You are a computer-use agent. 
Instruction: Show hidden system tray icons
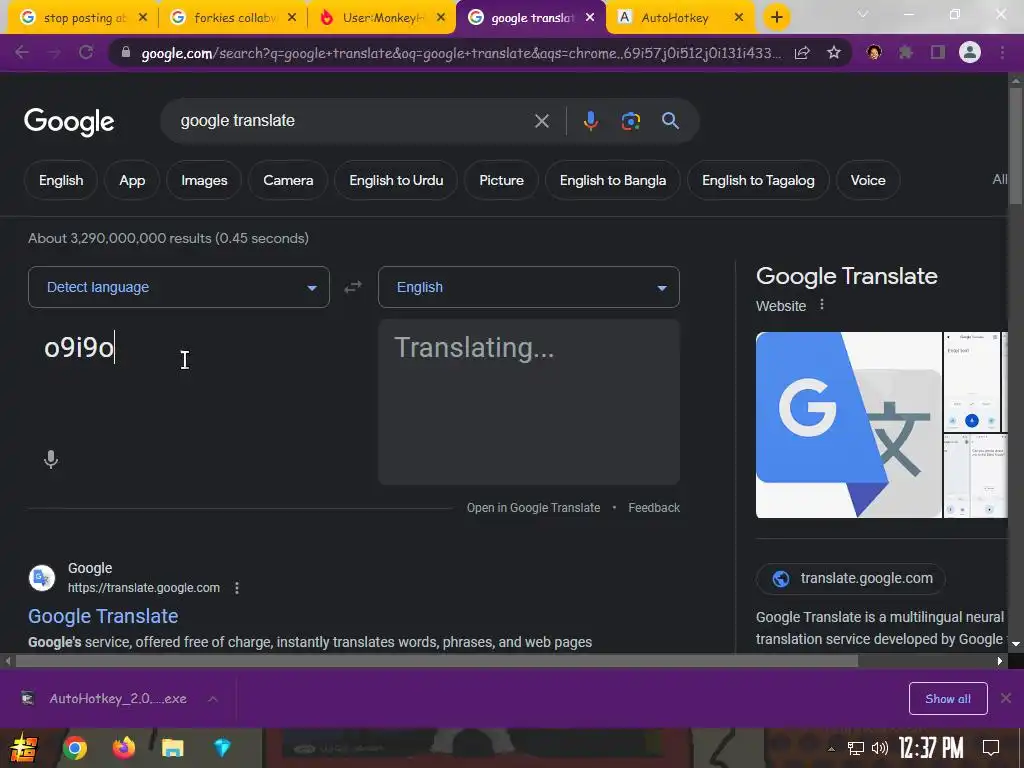point(831,749)
